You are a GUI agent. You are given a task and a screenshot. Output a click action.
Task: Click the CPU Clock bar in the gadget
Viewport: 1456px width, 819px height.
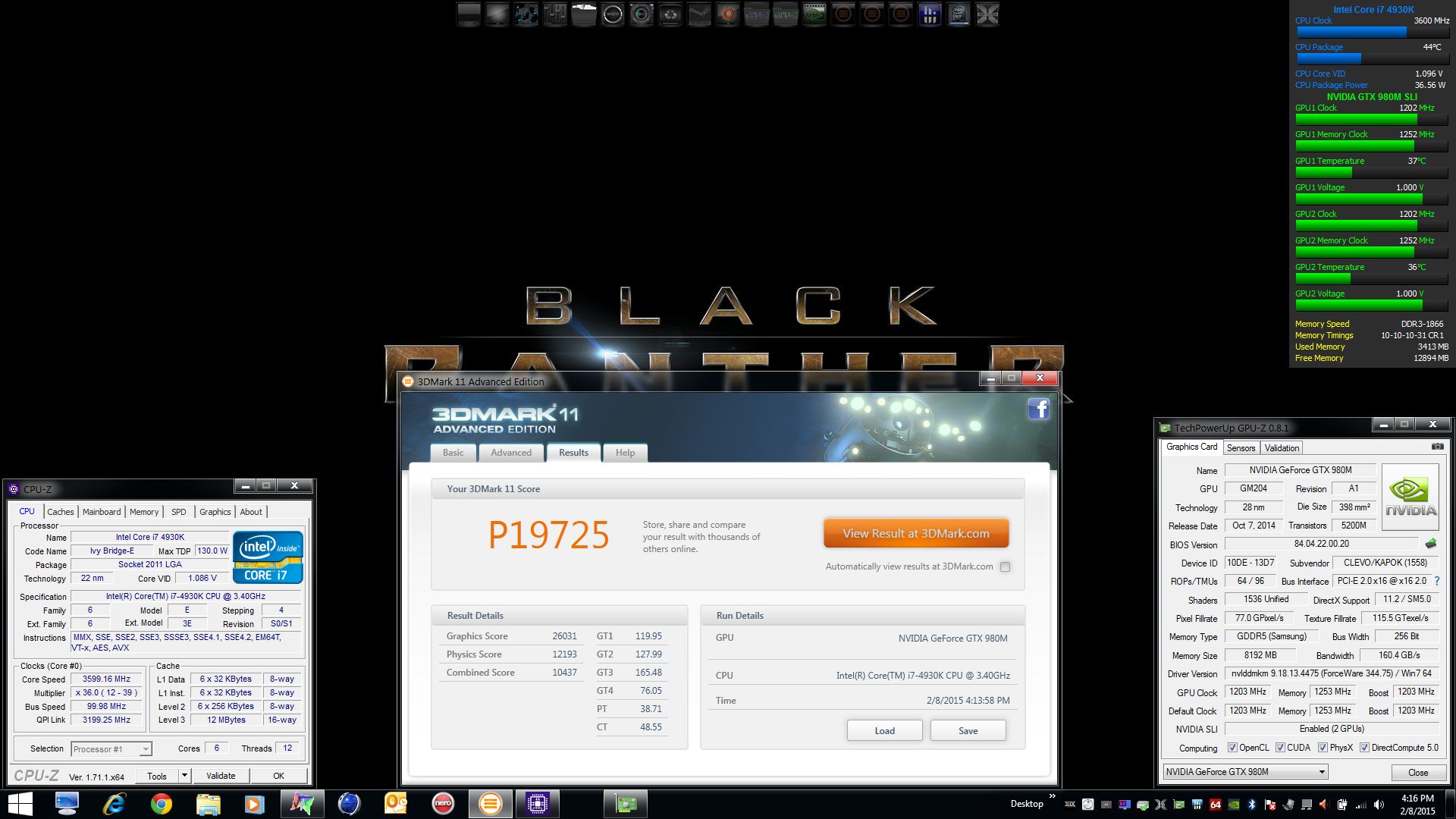(1373, 33)
